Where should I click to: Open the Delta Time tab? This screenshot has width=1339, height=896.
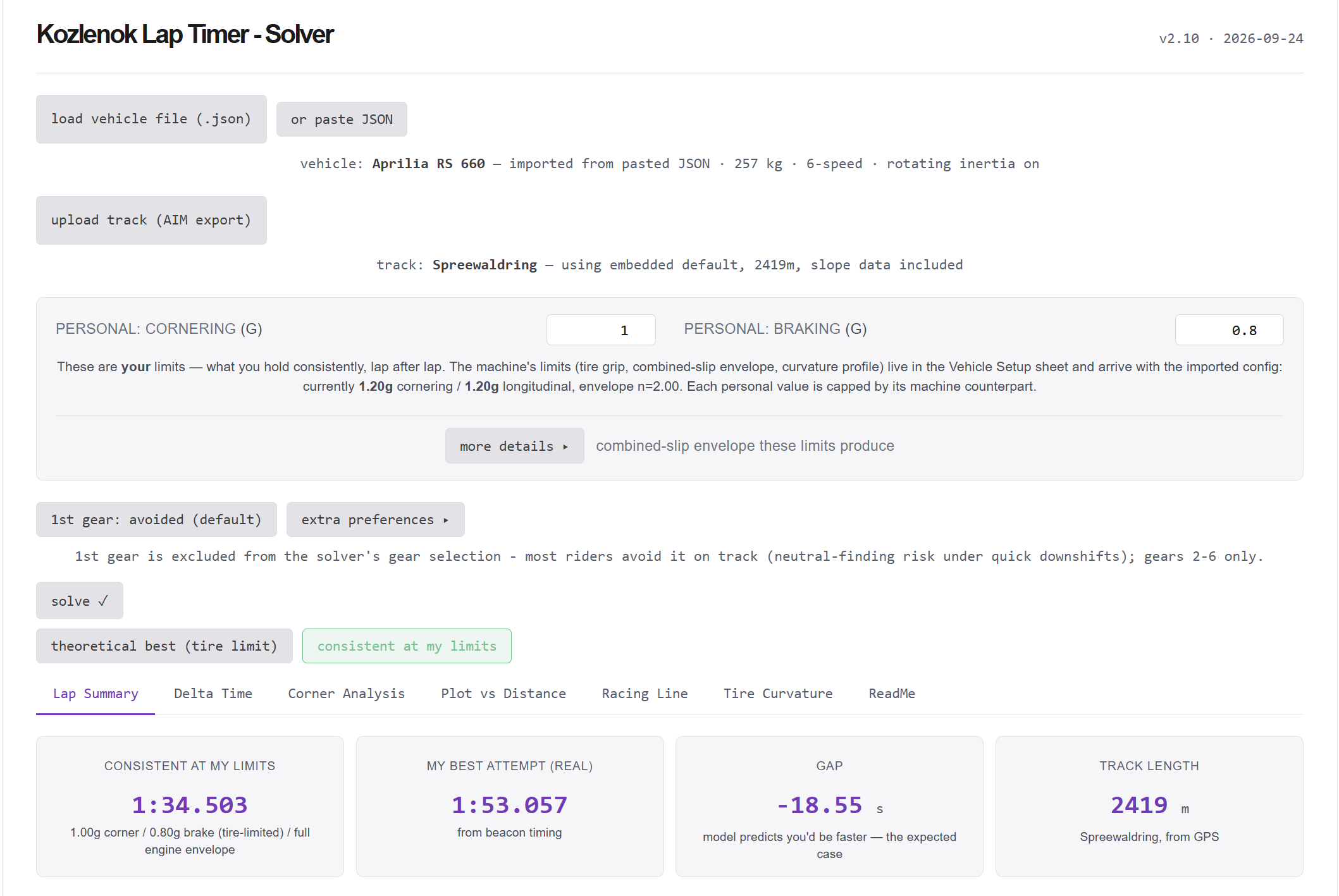[213, 694]
